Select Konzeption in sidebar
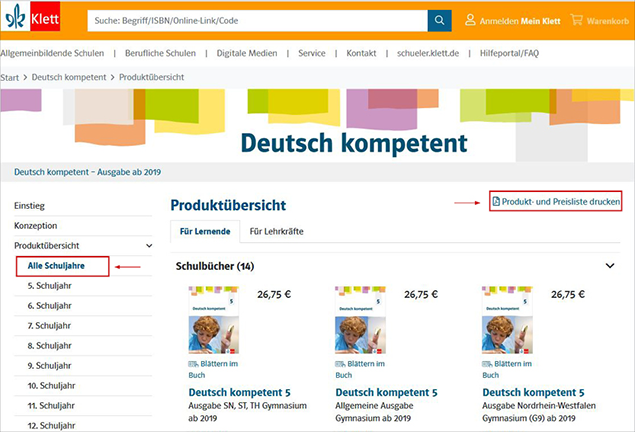This screenshot has height=432, width=635. tap(36, 226)
